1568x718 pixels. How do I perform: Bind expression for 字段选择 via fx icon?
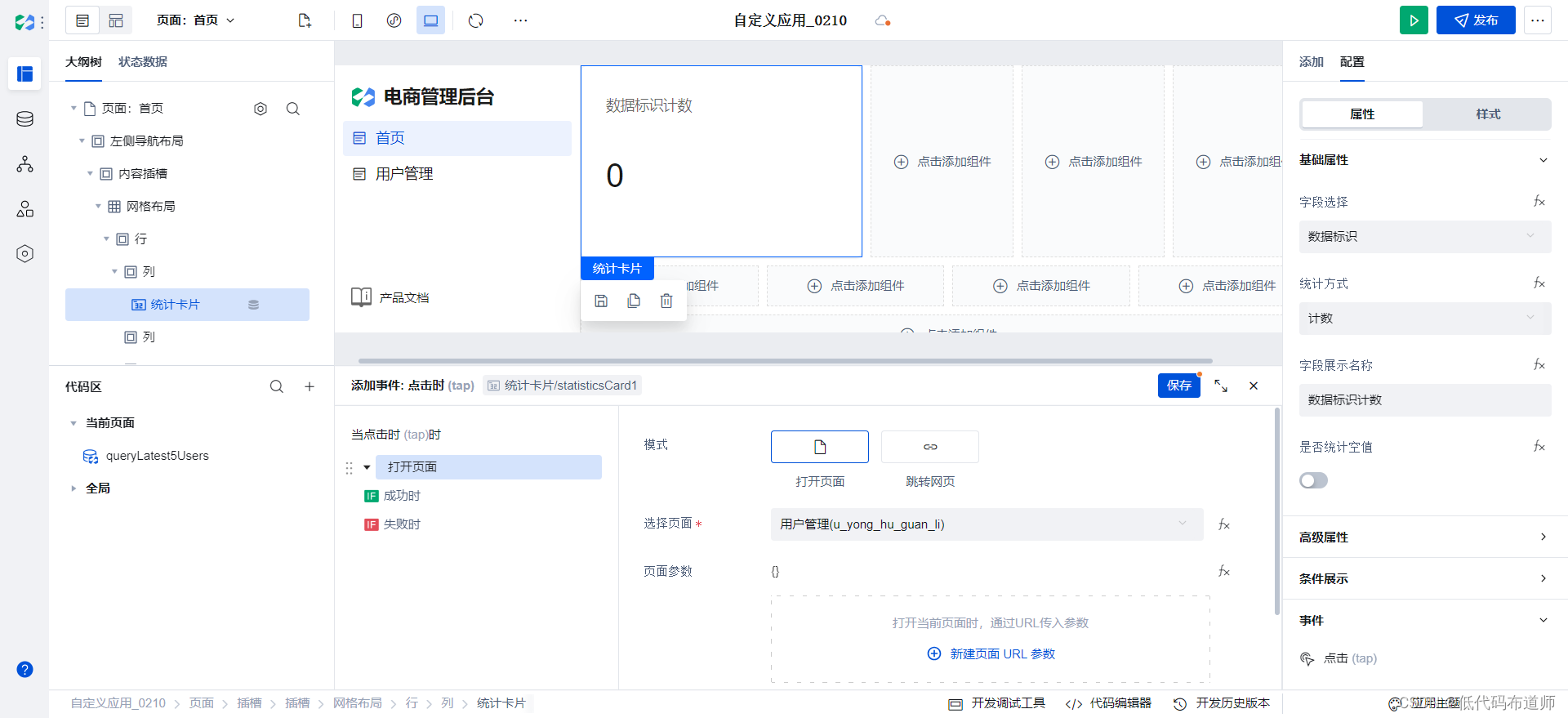pos(1539,201)
